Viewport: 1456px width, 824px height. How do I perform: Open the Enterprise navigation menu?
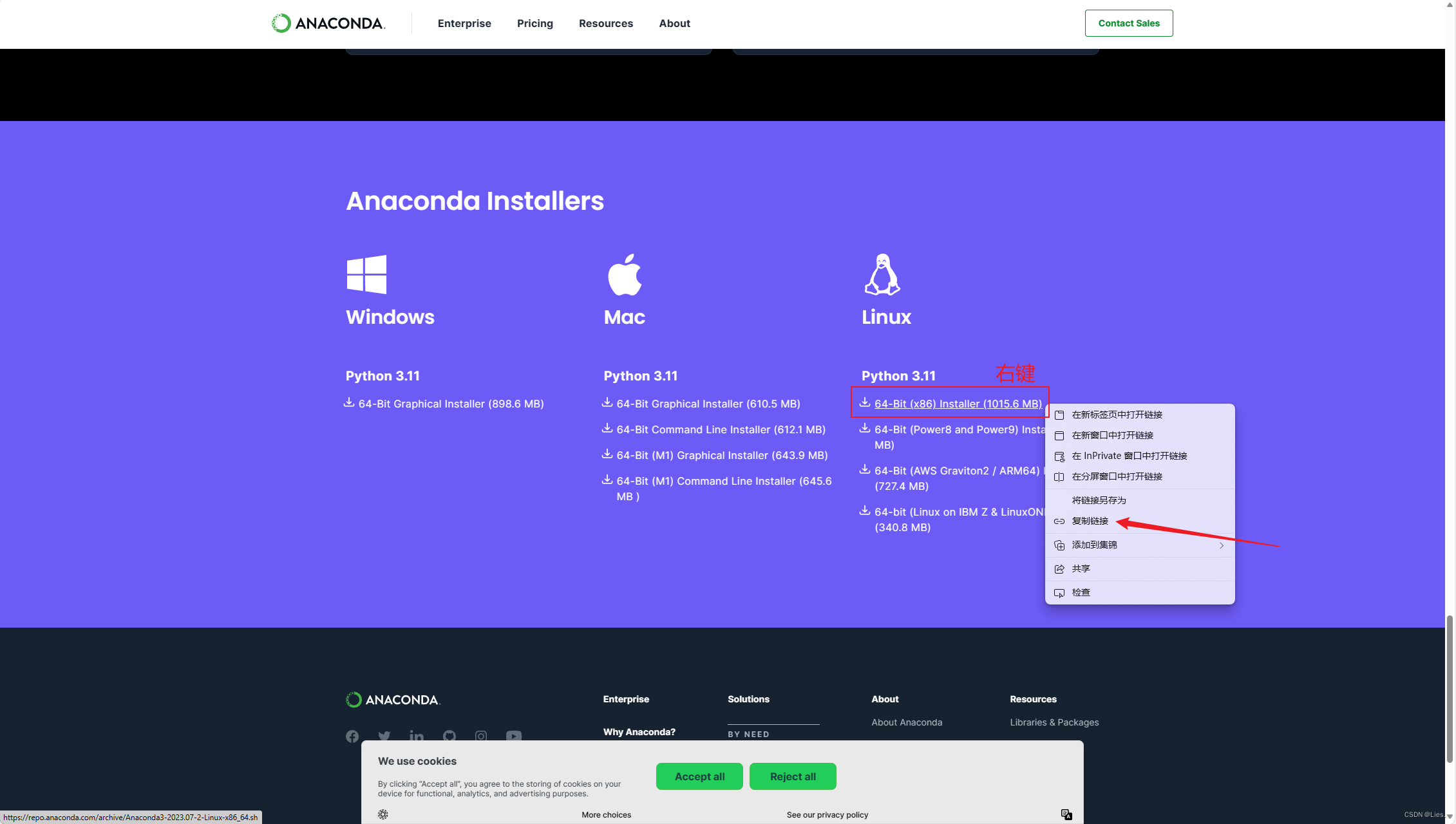(464, 23)
